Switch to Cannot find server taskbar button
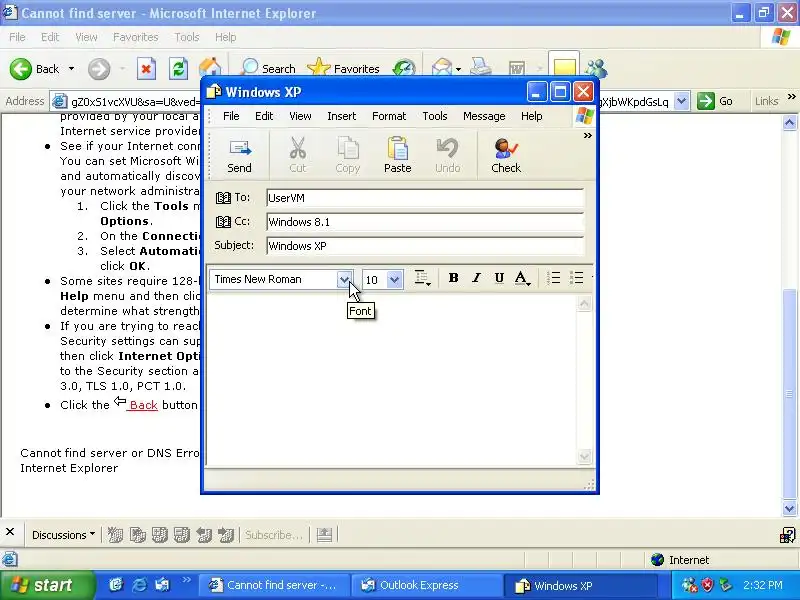The image size is (800, 600). pyautogui.click(x=273, y=586)
